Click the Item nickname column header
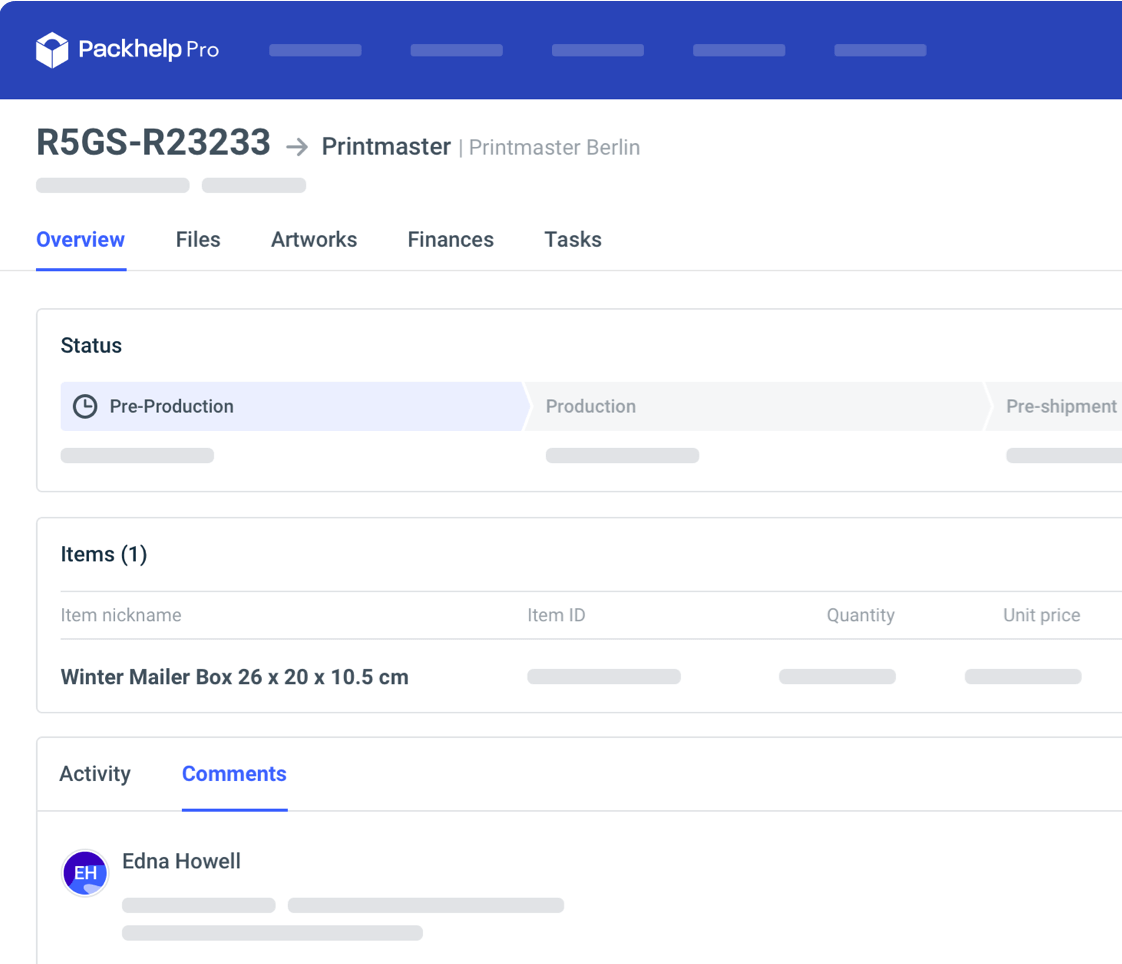 click(121, 615)
